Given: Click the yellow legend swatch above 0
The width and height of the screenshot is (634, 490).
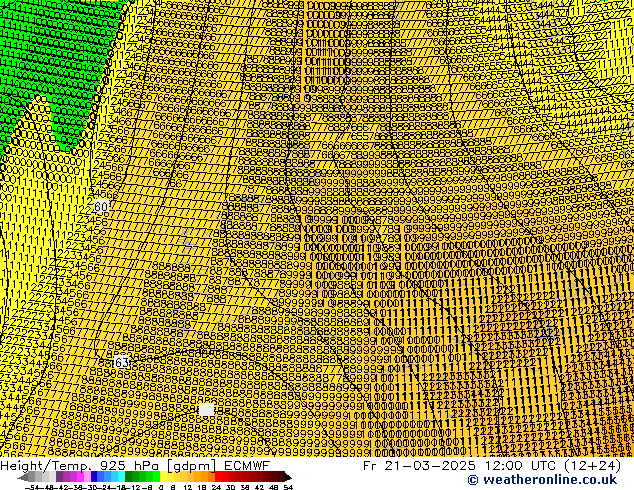Looking at the screenshot, I should tap(163, 477).
